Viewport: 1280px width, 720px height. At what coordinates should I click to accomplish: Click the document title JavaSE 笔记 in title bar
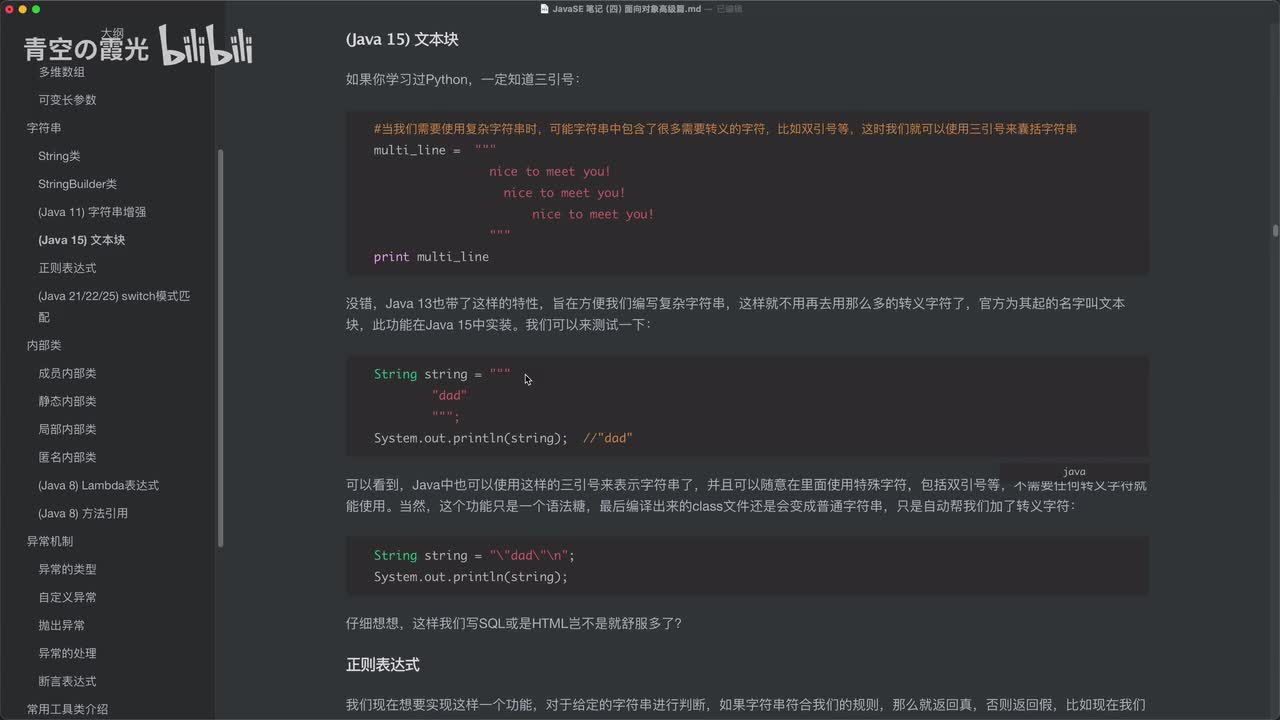[x=627, y=8]
